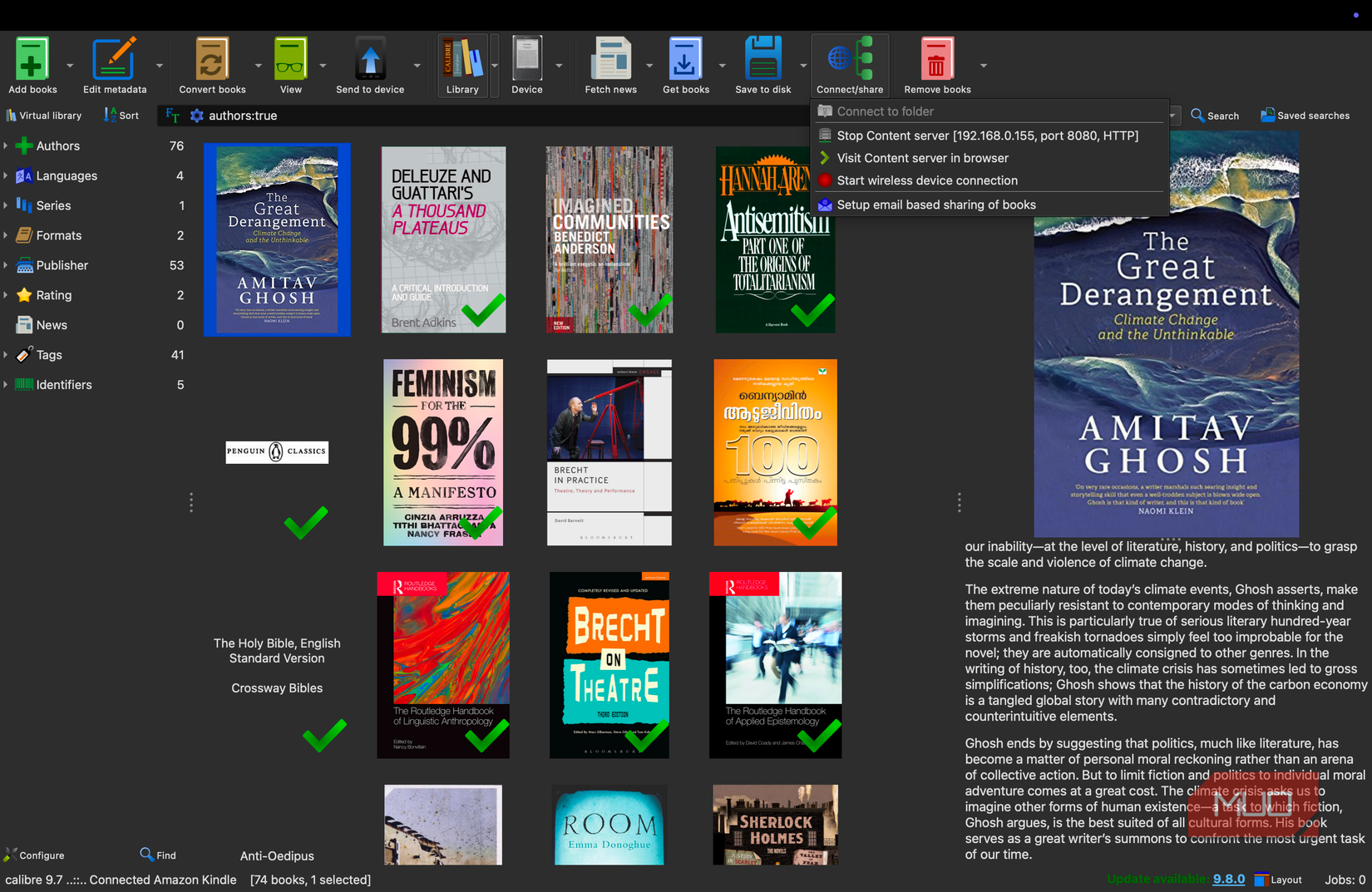
Task: Expand the Languages category
Action: tap(6, 175)
